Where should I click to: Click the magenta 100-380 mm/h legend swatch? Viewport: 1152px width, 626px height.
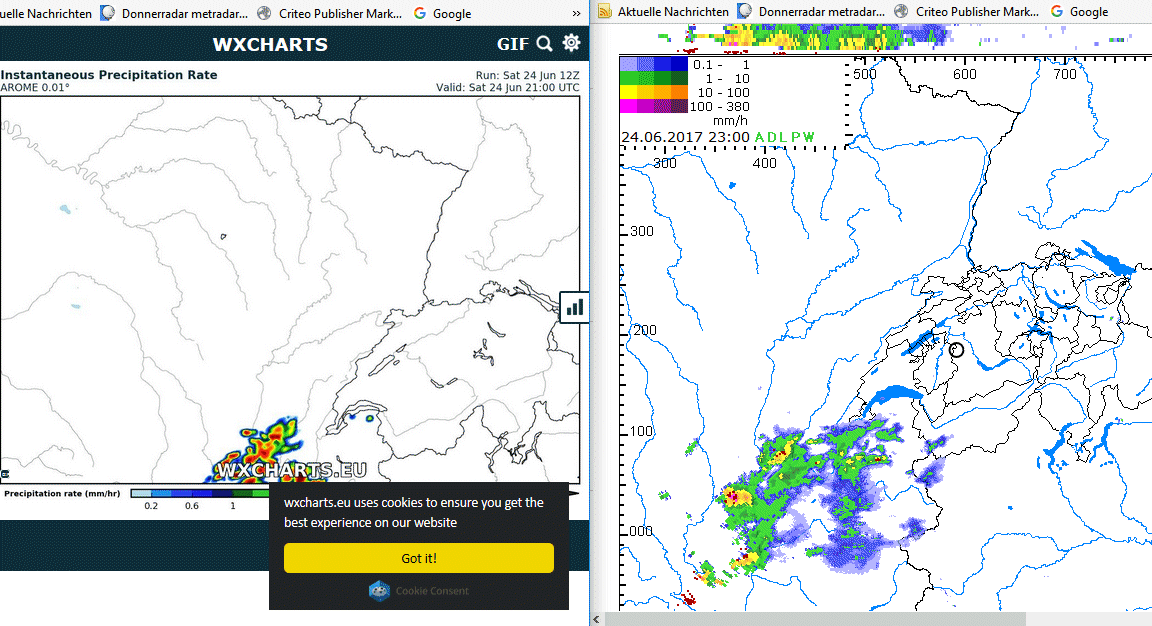632,106
